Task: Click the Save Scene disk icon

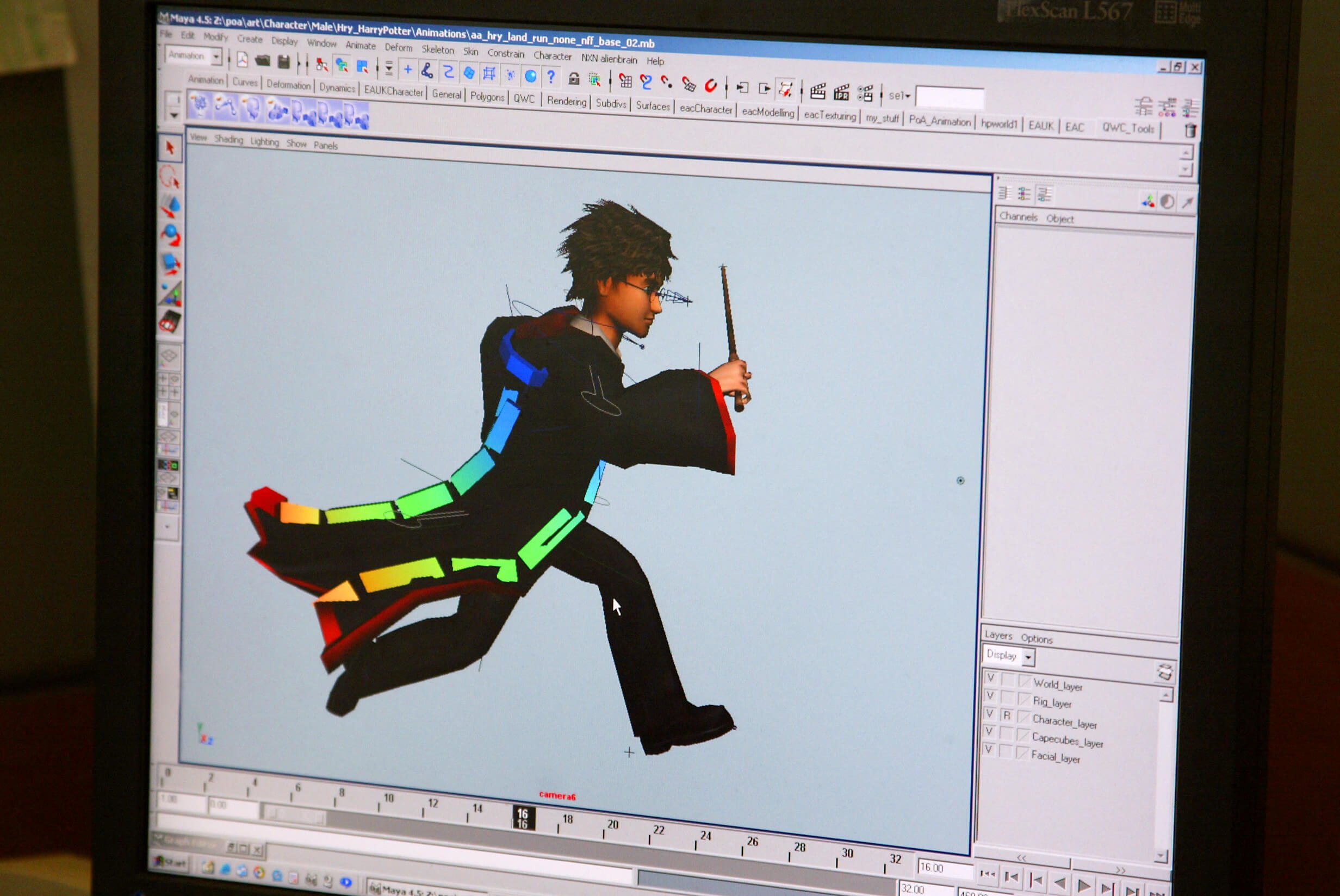Action: [x=283, y=62]
